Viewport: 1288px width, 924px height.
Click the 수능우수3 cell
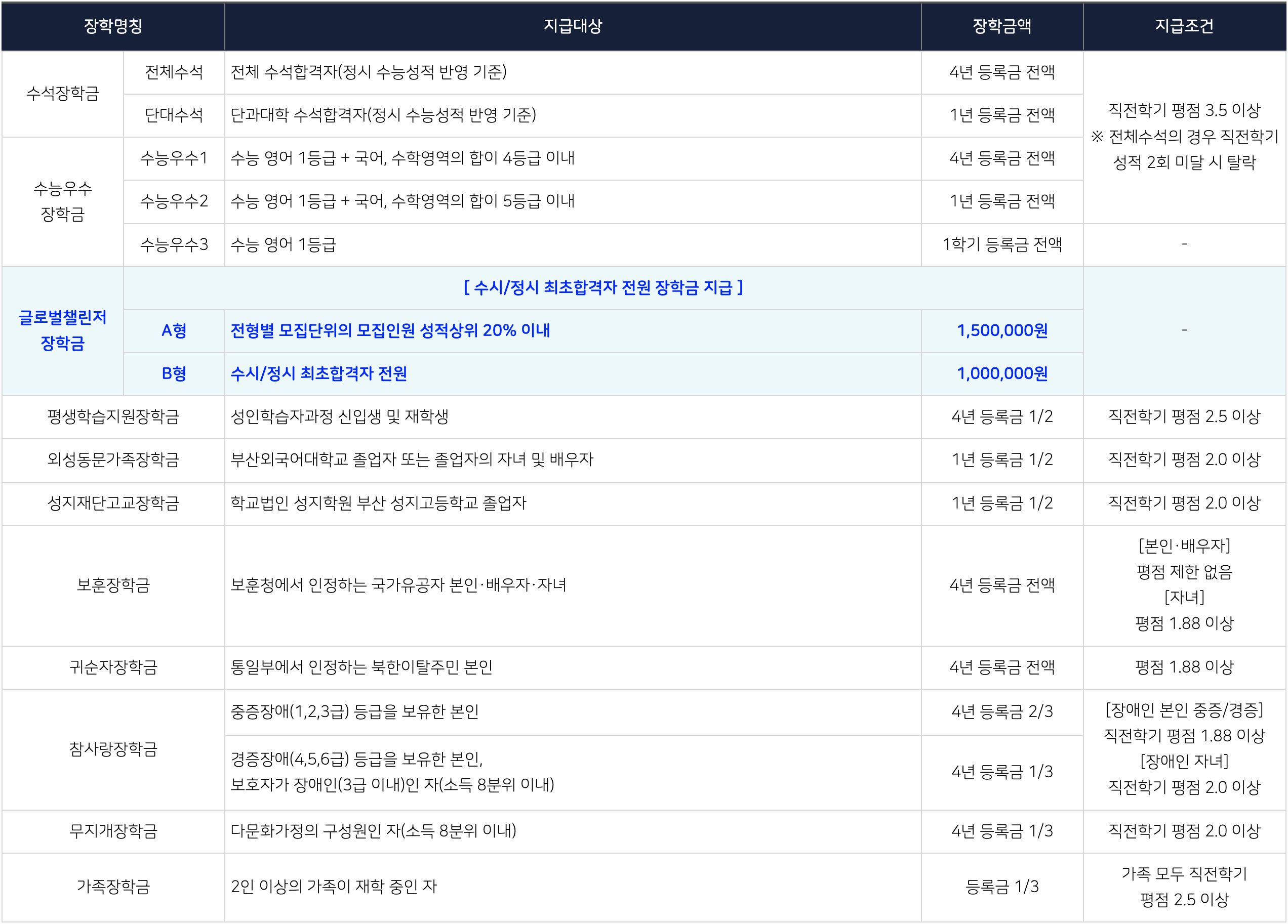[174, 244]
